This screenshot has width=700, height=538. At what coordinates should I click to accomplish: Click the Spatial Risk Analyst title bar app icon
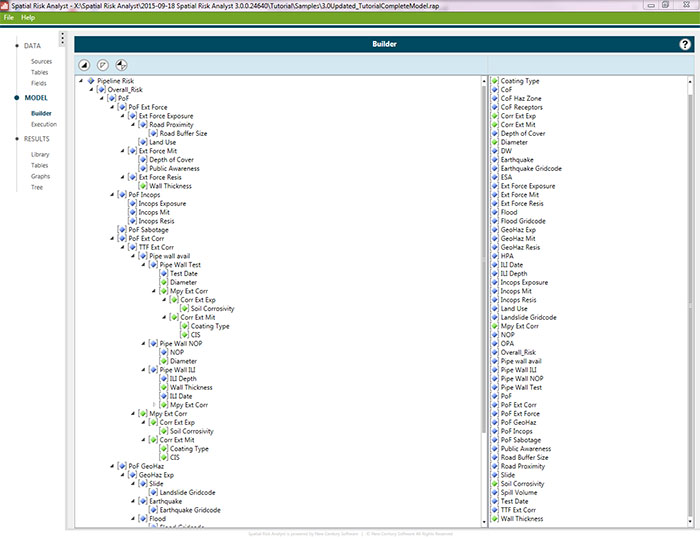tap(4, 6)
